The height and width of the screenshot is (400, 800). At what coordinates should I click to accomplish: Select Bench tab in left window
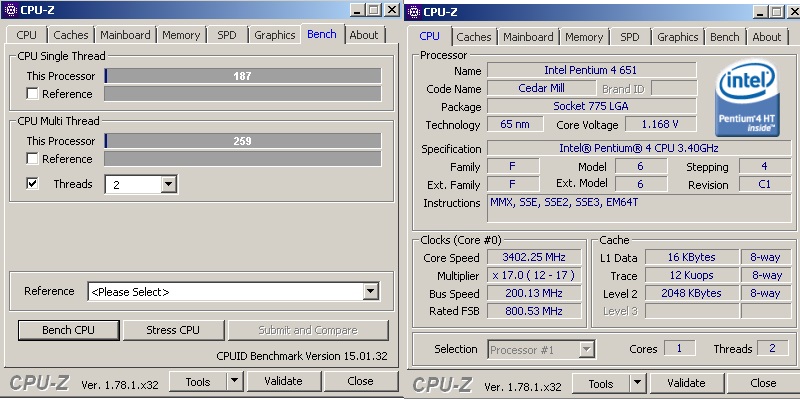[x=322, y=34]
